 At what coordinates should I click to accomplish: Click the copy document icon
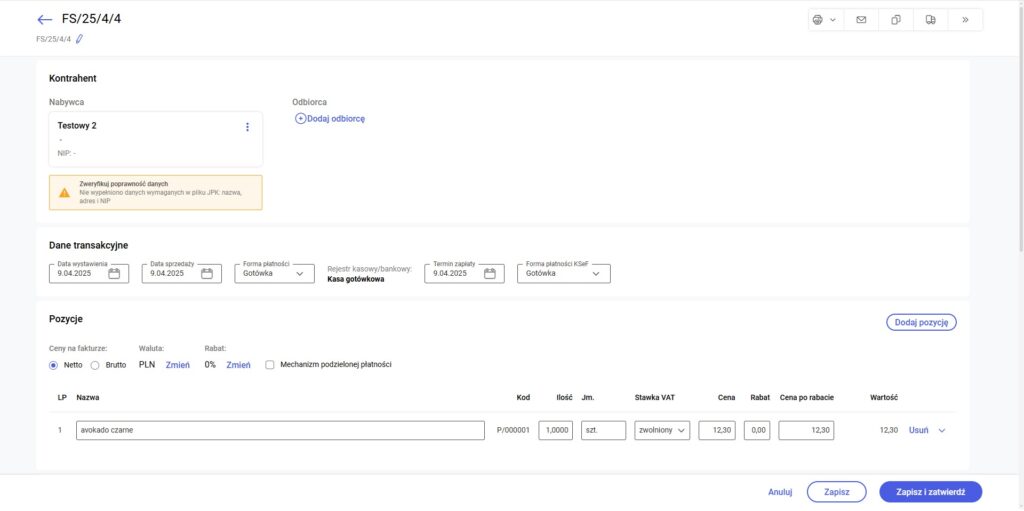(896, 20)
